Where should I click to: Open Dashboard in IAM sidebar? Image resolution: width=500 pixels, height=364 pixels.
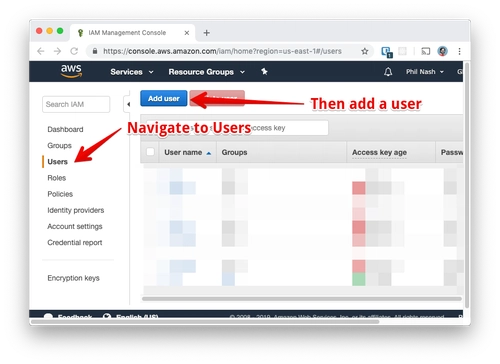click(65, 129)
